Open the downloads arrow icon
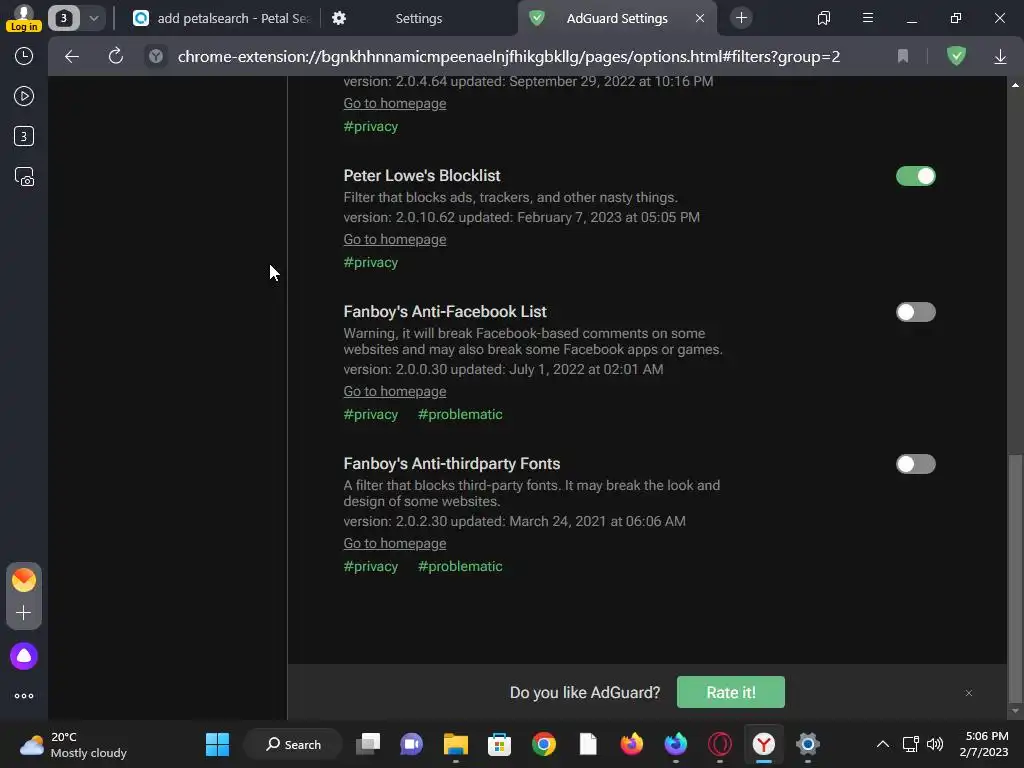Screen dimensions: 1024x768 tap(1000, 57)
